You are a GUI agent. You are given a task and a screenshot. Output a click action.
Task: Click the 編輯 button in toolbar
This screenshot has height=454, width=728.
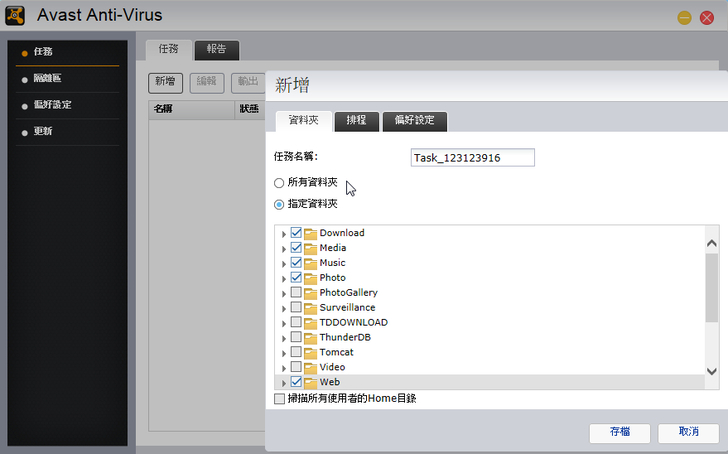[207, 83]
